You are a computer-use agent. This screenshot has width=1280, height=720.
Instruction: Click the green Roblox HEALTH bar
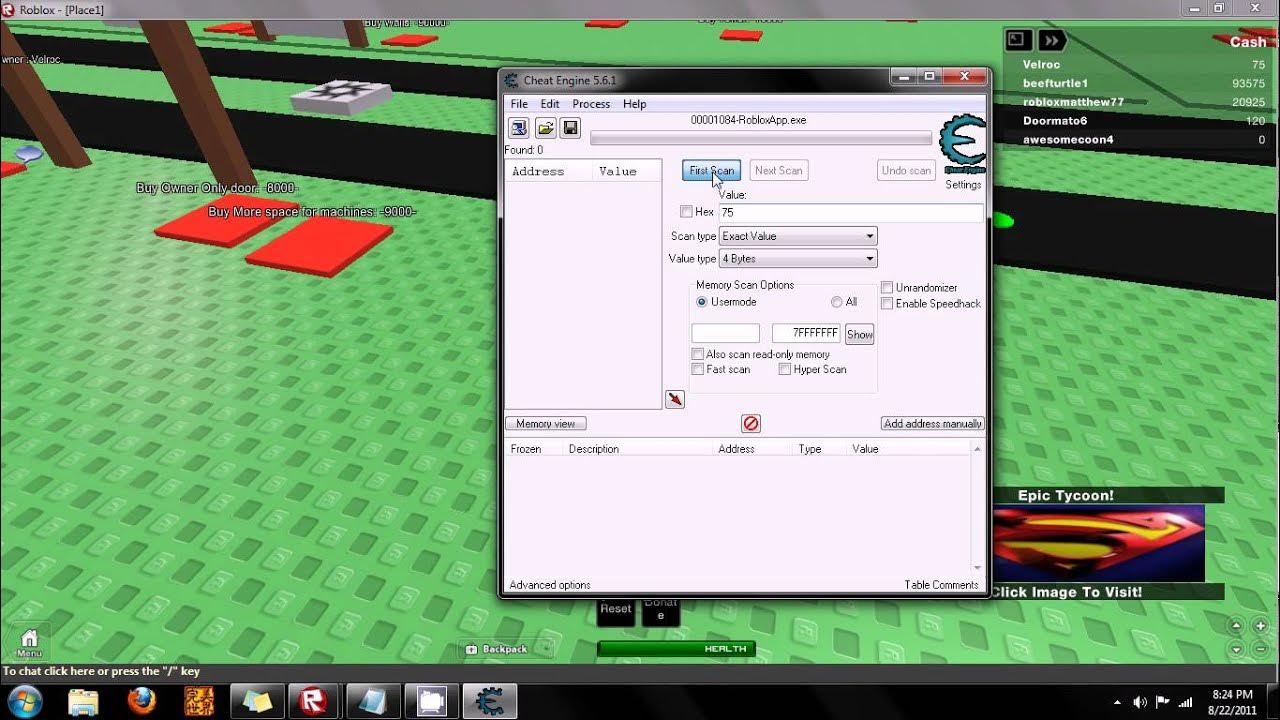point(676,649)
